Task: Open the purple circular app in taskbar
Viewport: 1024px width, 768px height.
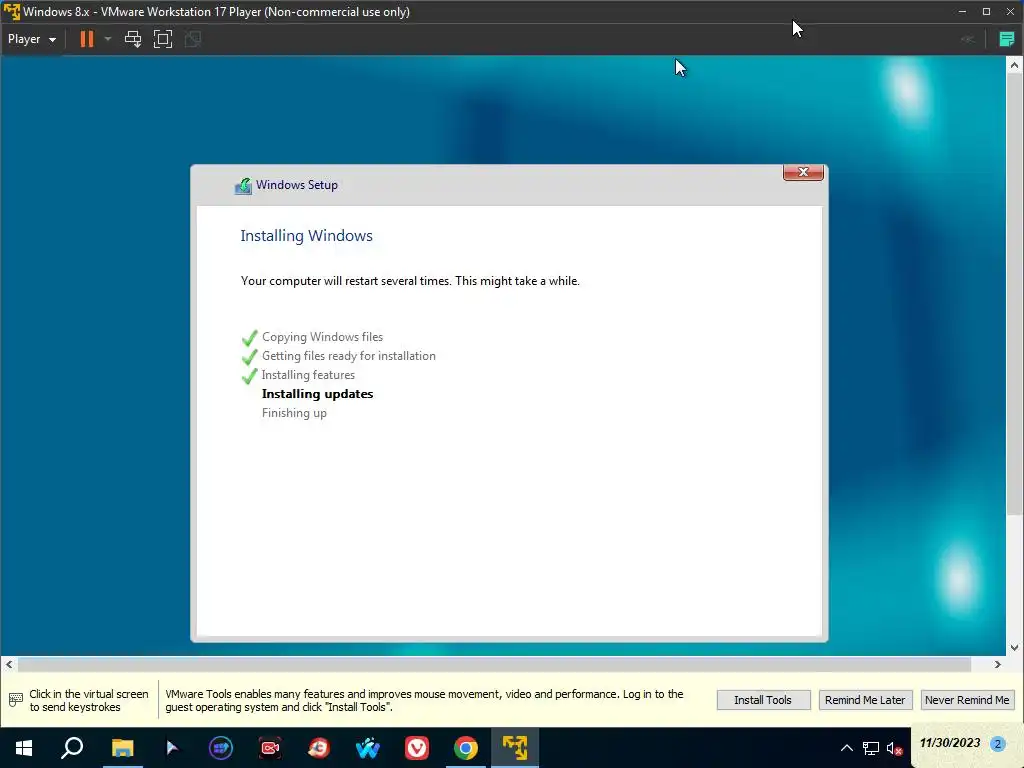Action: (221, 748)
